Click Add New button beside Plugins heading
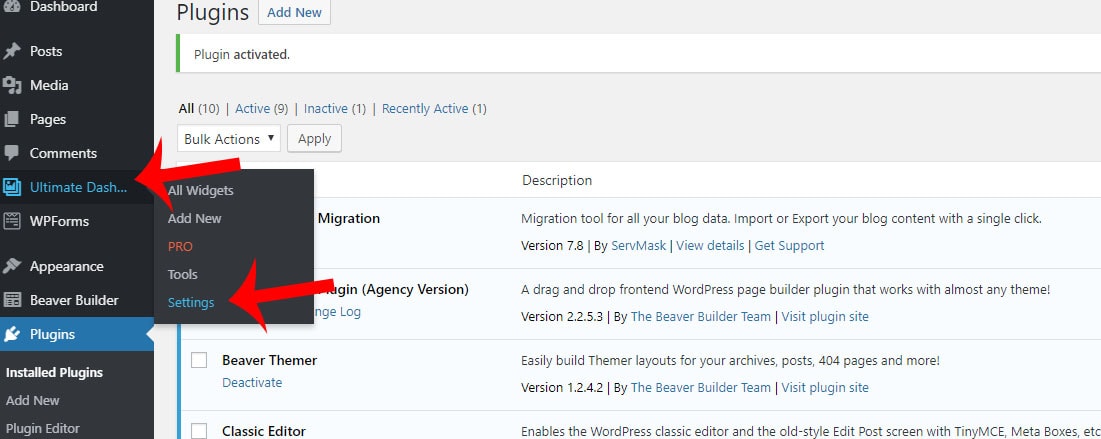The image size is (1101, 439). pos(294,13)
